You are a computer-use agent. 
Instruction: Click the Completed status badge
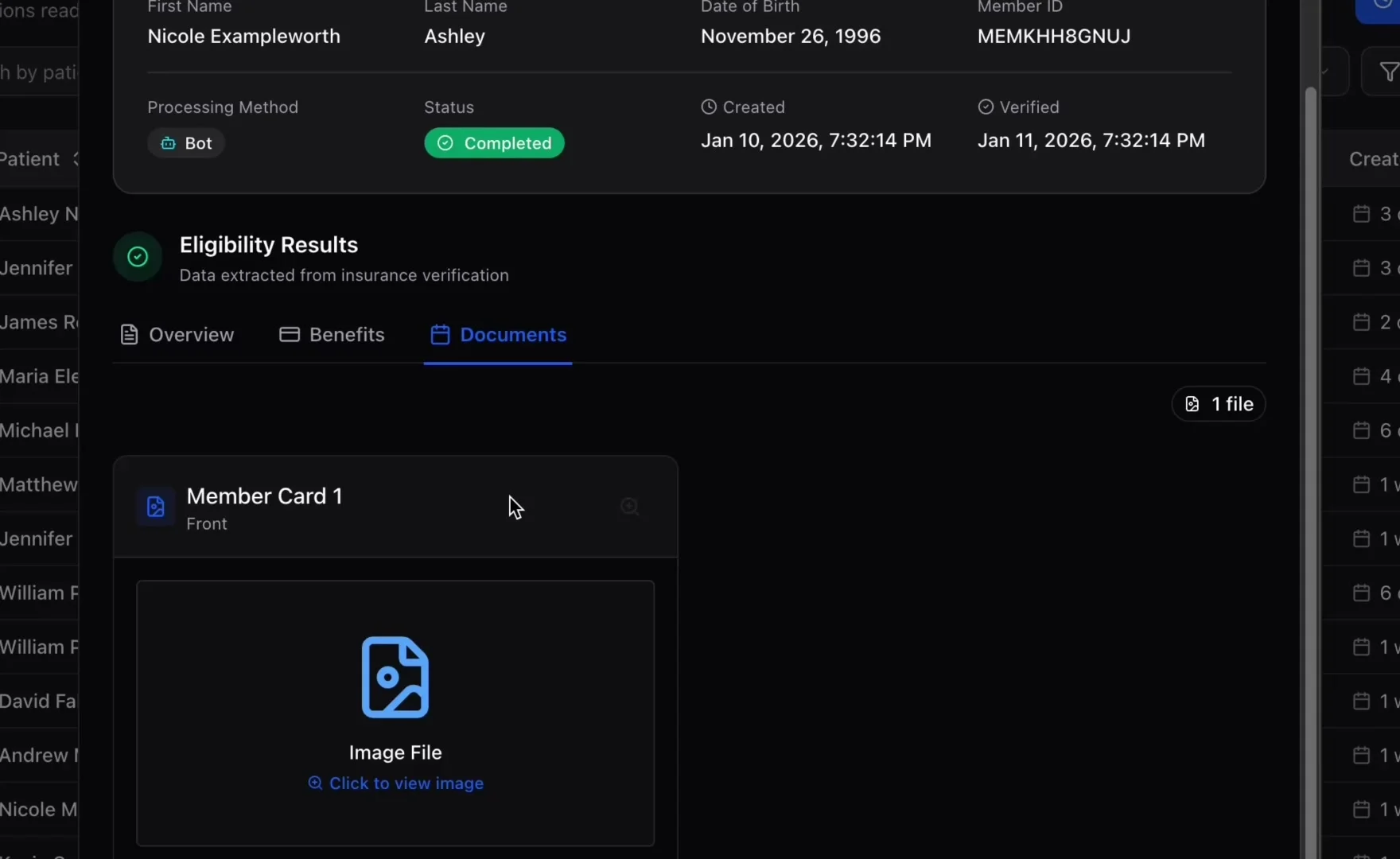tap(494, 143)
